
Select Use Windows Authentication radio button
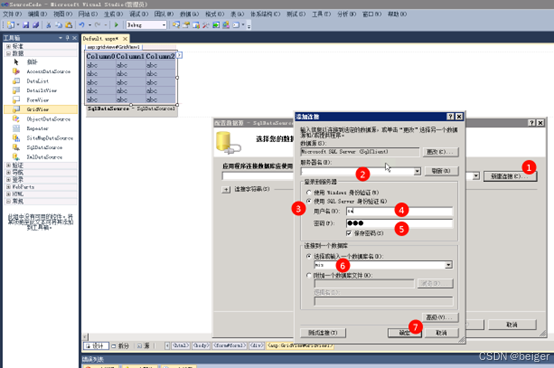click(309, 192)
